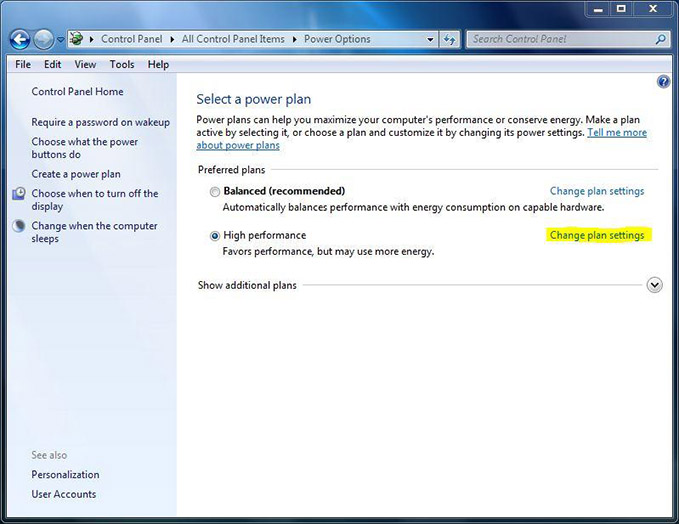Viewport: 679px width, 524px height.
Task: Change plan settings for High performance
Action: 597,235
